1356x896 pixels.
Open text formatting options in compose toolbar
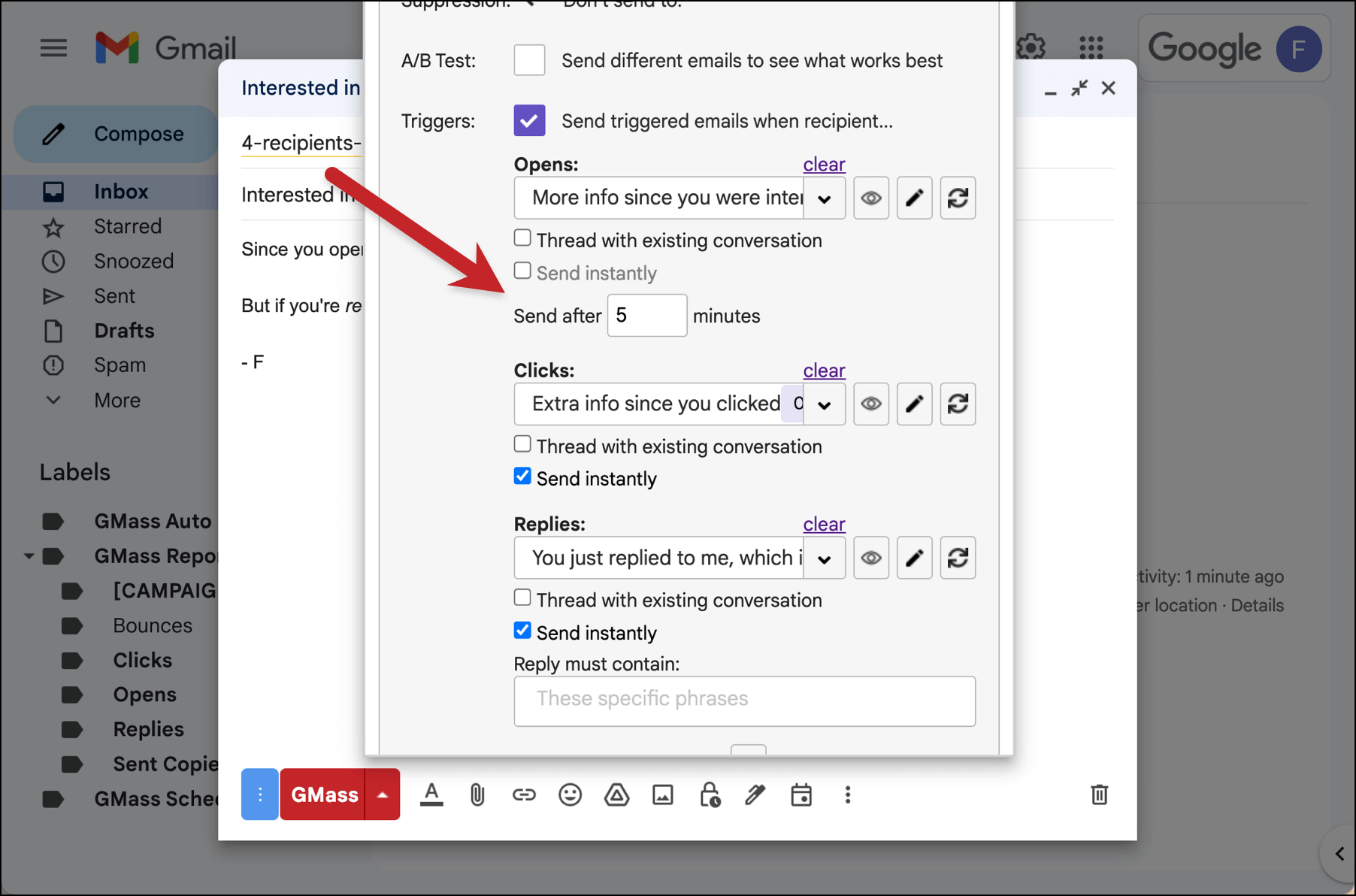coord(431,795)
